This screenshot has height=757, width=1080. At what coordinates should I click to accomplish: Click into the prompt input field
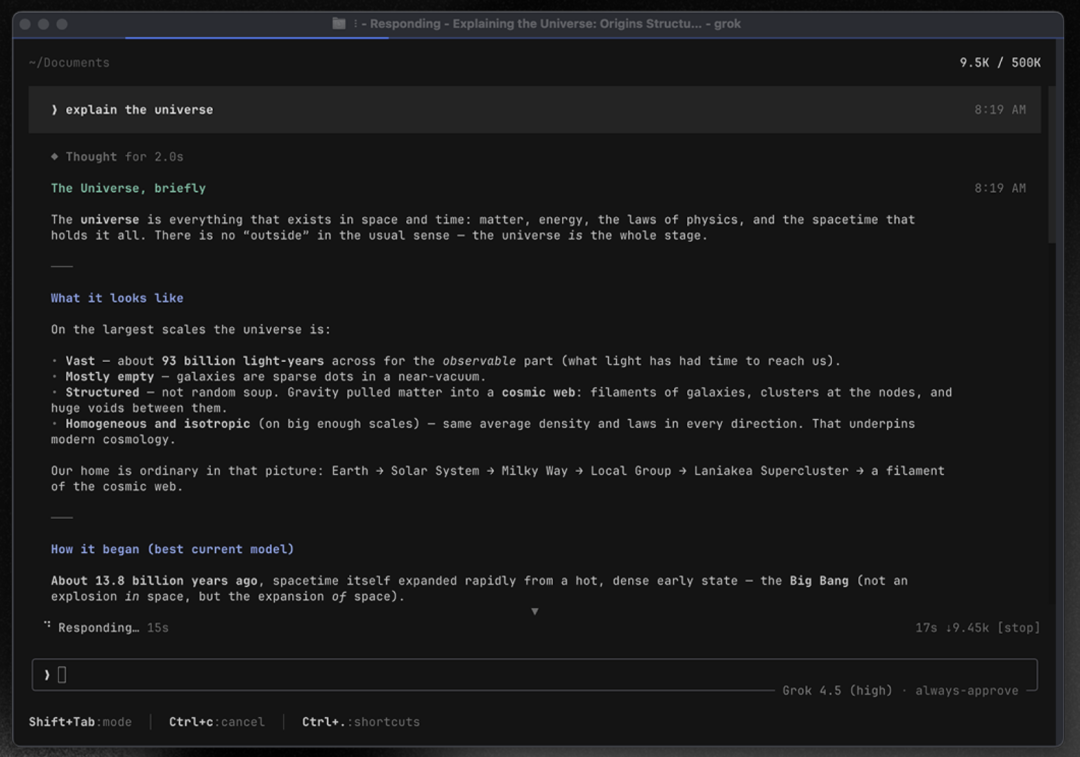coord(534,675)
